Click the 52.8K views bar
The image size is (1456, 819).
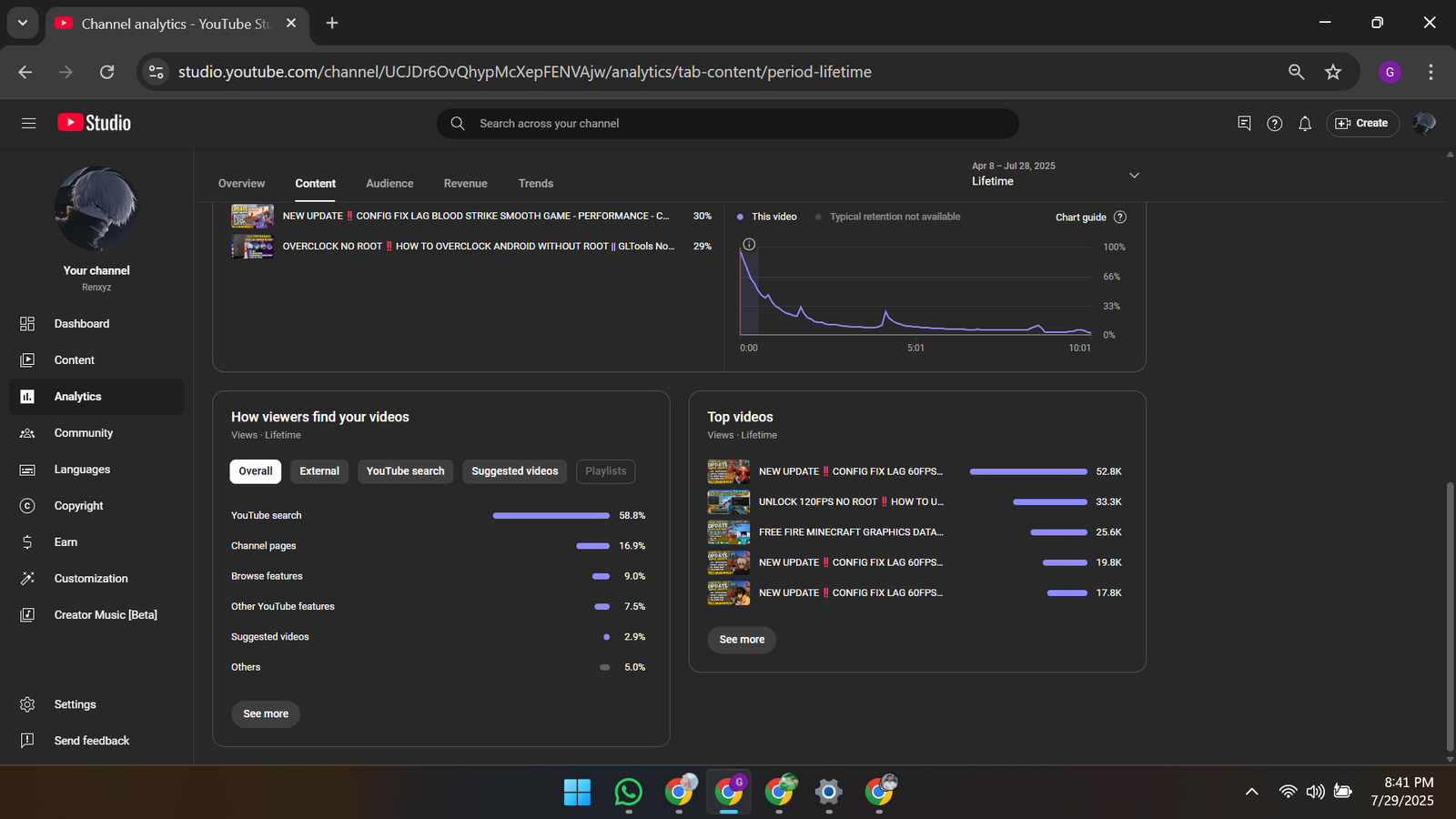click(x=1028, y=471)
